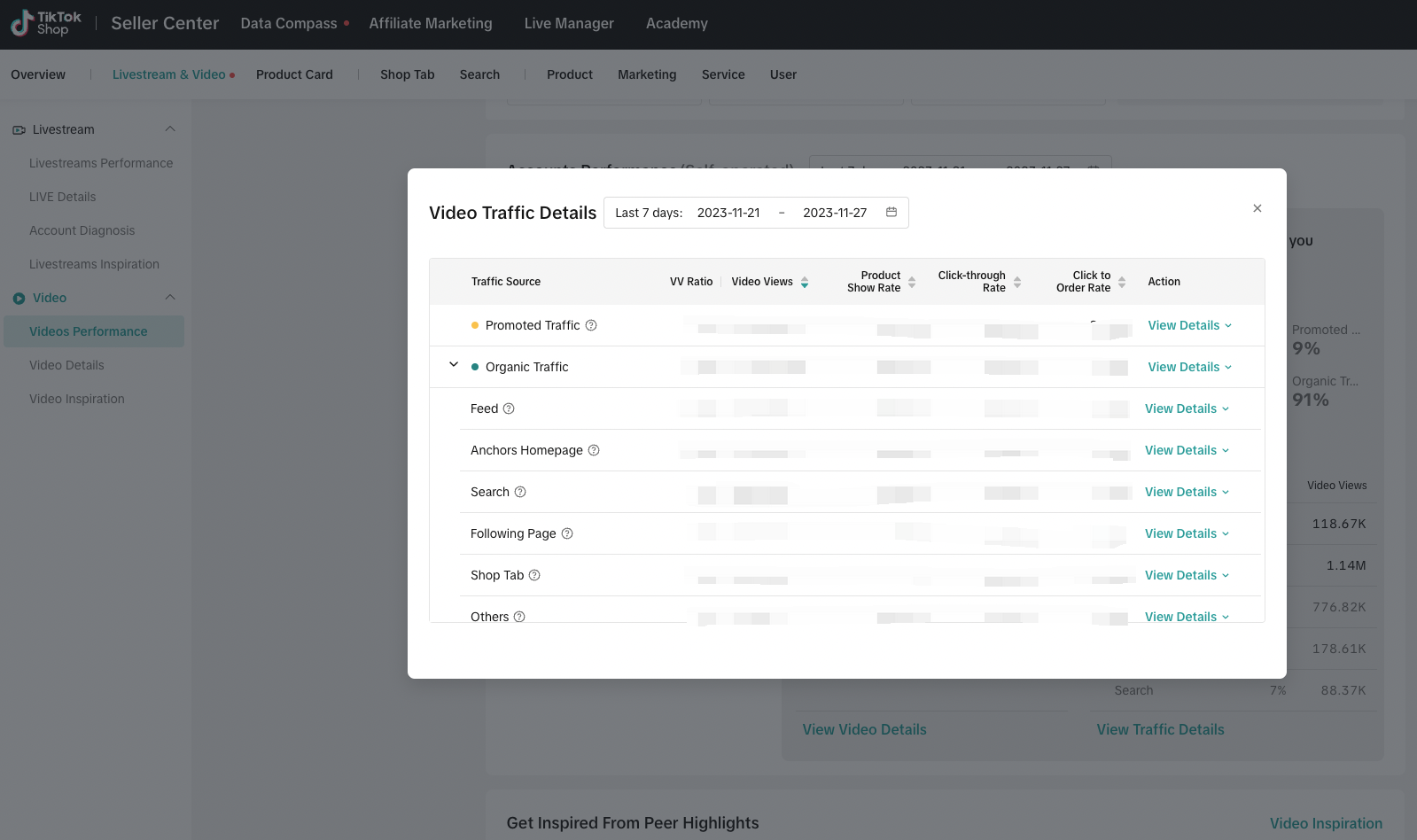Sort table by Video Views
The height and width of the screenshot is (840, 1417).
point(804,282)
